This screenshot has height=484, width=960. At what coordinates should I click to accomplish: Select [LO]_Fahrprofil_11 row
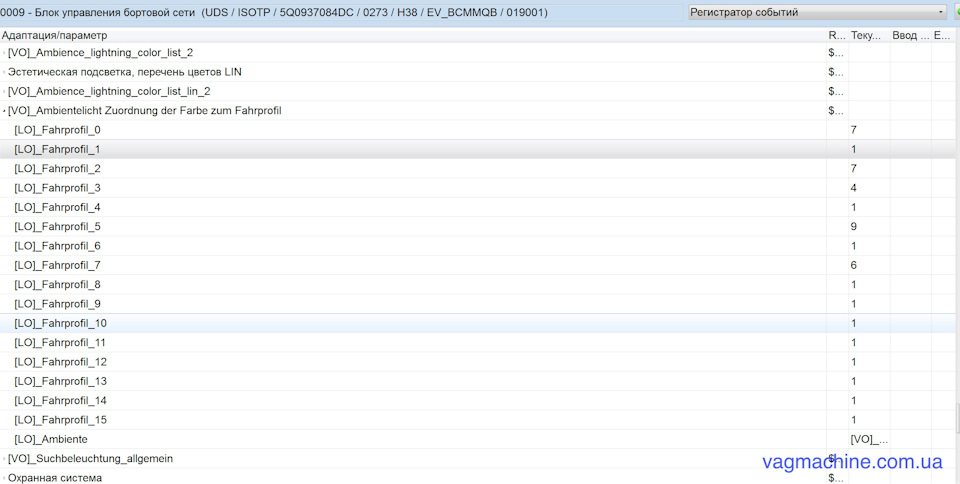click(x=478, y=343)
